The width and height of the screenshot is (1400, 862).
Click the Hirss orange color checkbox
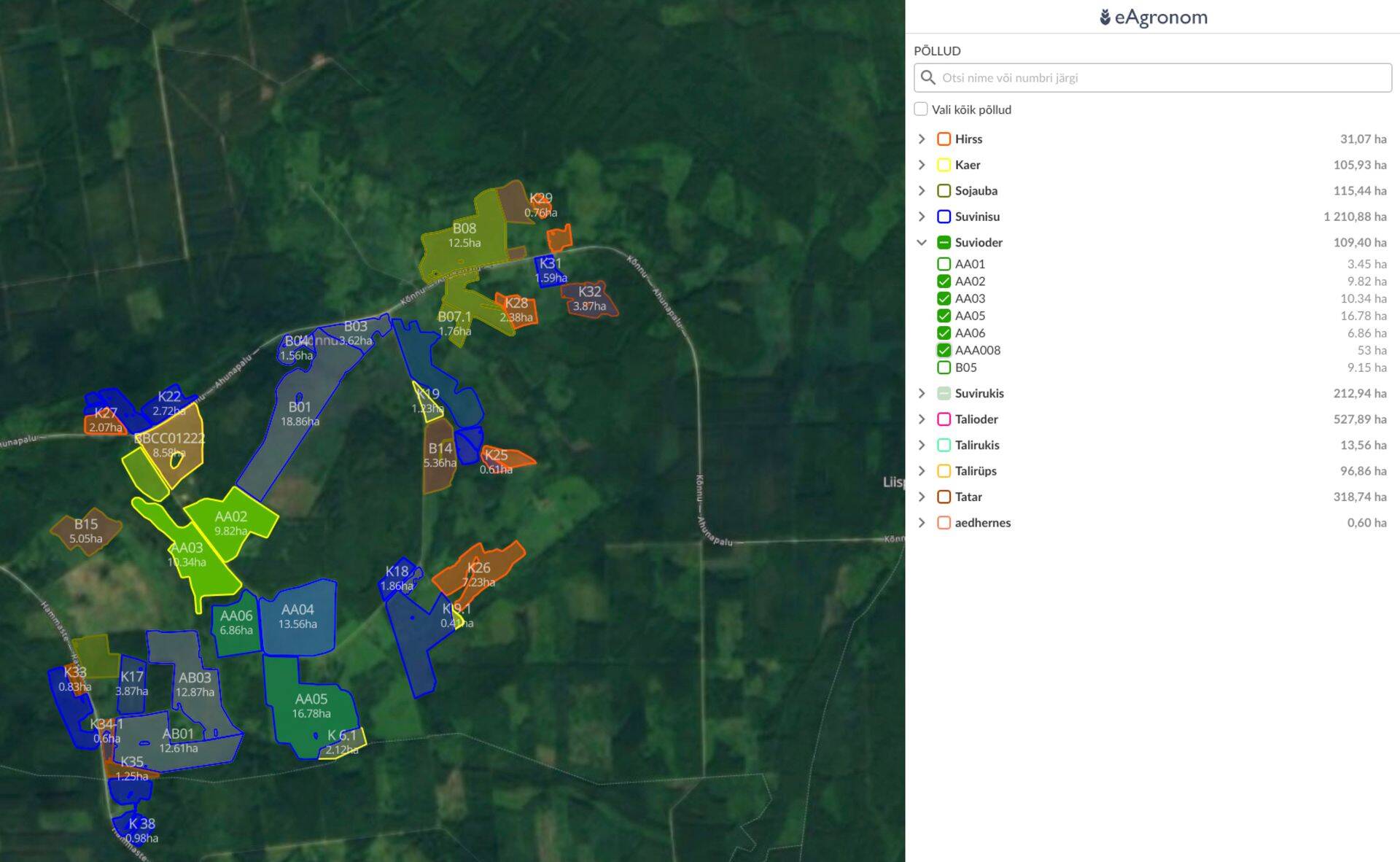pos(944,139)
